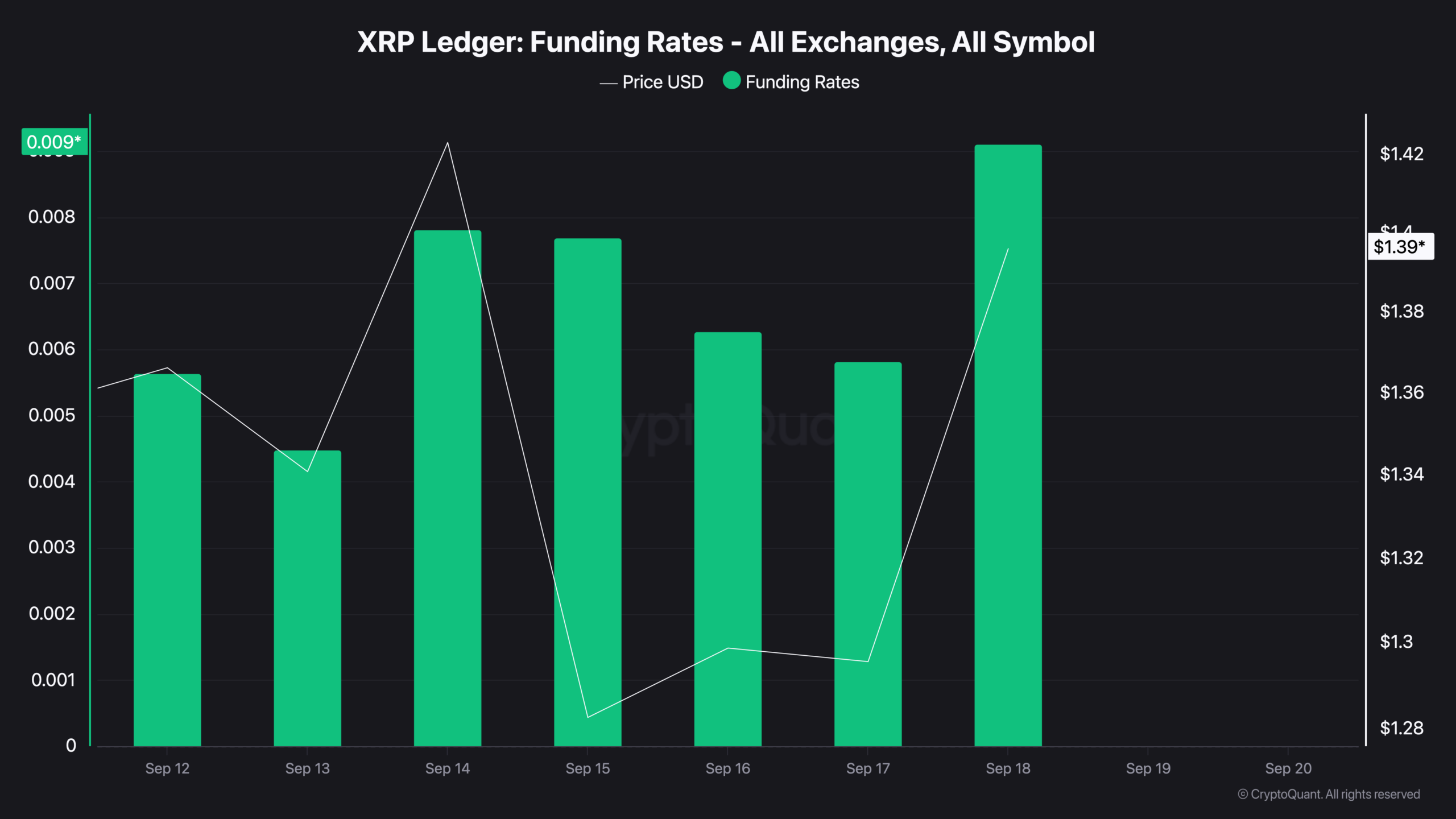The width and height of the screenshot is (1456, 819).
Task: Toggle the Price USD legend line
Action: point(609,84)
